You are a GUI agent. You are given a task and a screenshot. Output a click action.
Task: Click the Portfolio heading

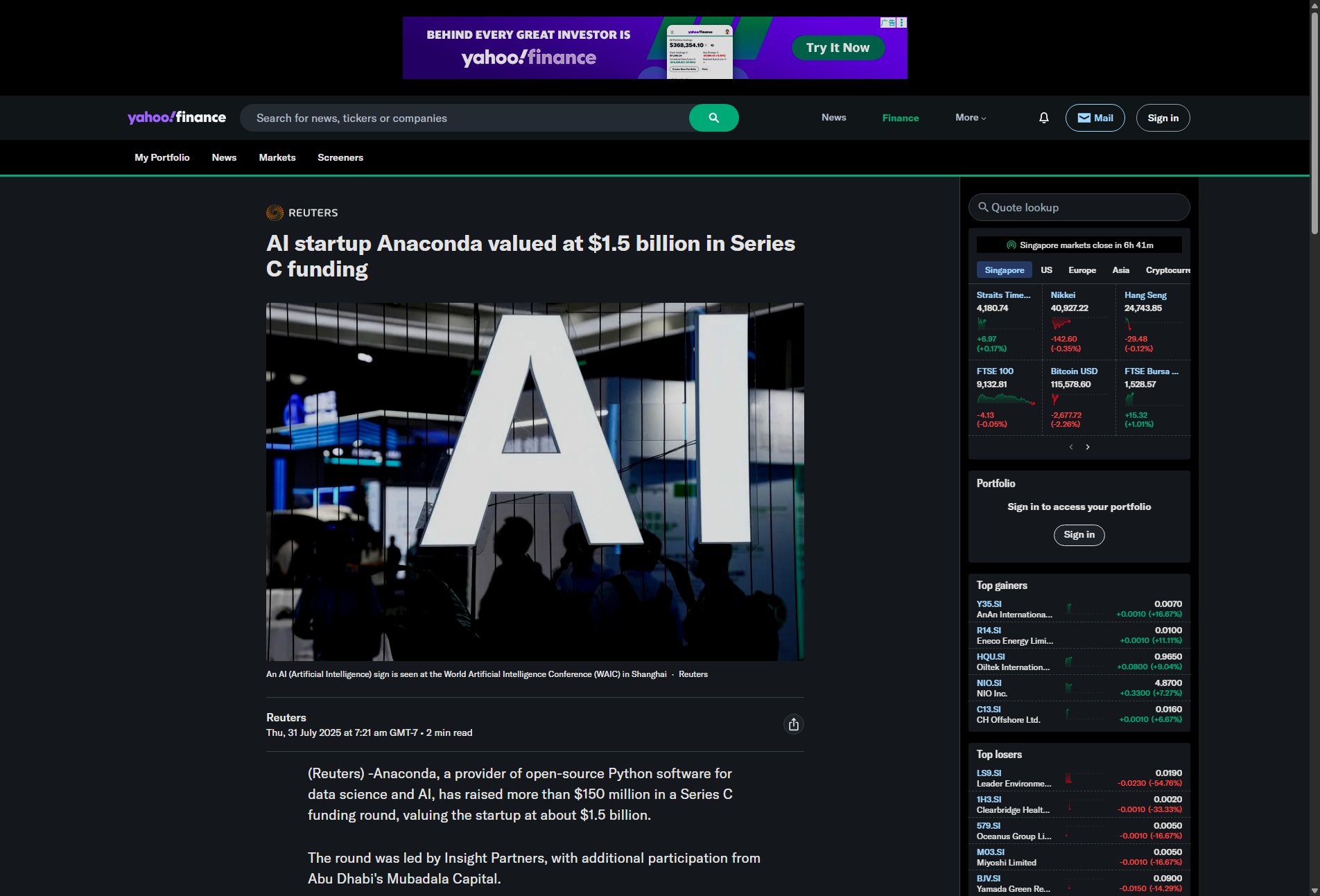(996, 484)
